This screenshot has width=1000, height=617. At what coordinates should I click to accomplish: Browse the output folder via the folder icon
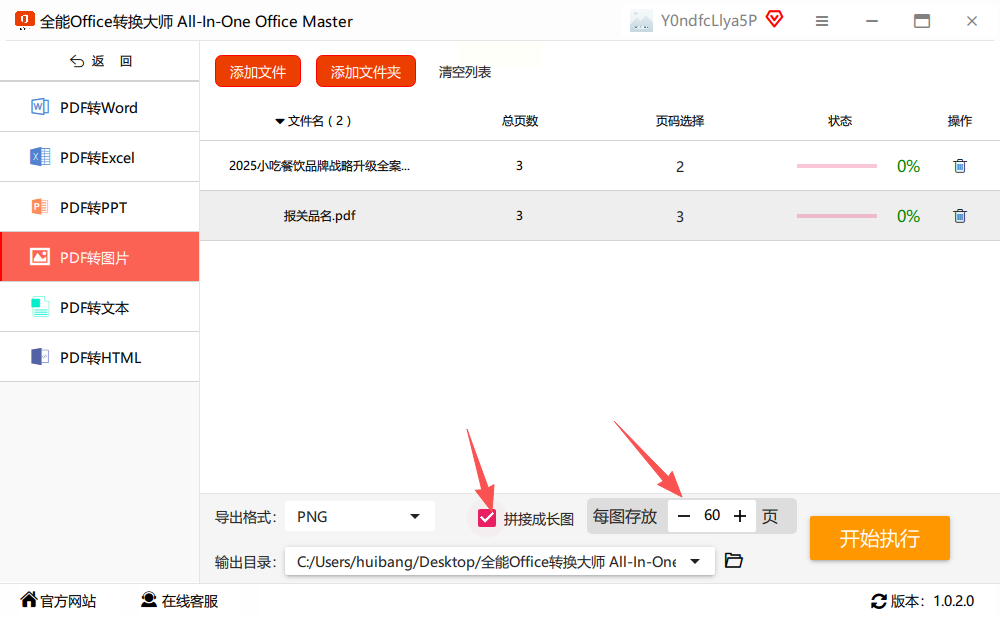coord(734,560)
